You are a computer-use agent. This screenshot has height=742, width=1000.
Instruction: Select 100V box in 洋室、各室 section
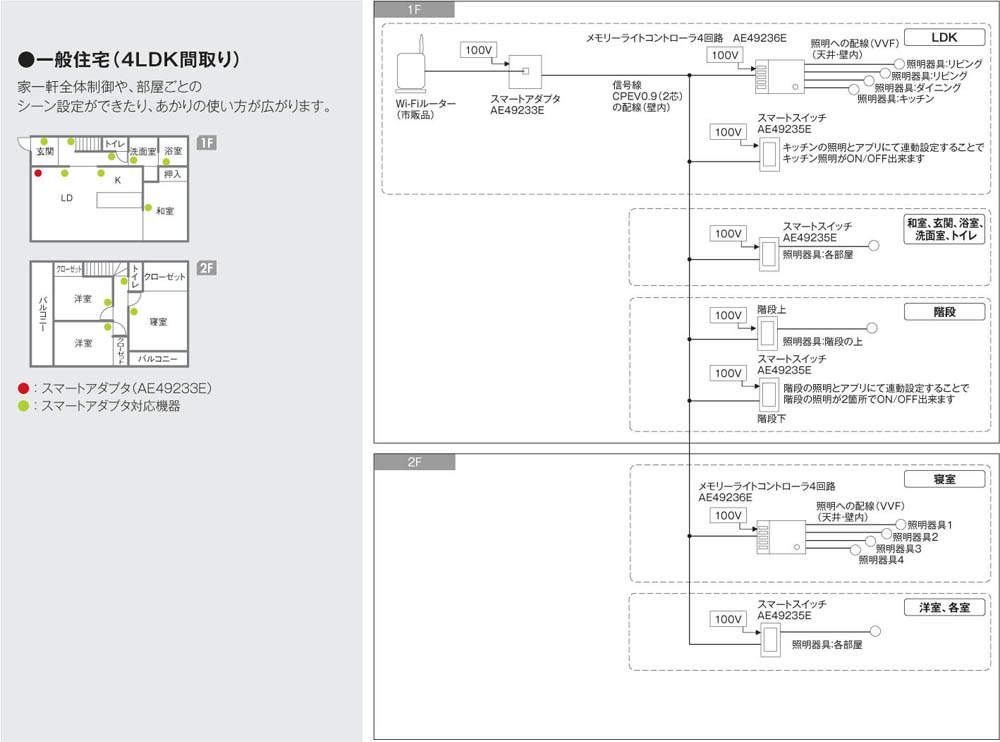pyautogui.click(x=728, y=619)
